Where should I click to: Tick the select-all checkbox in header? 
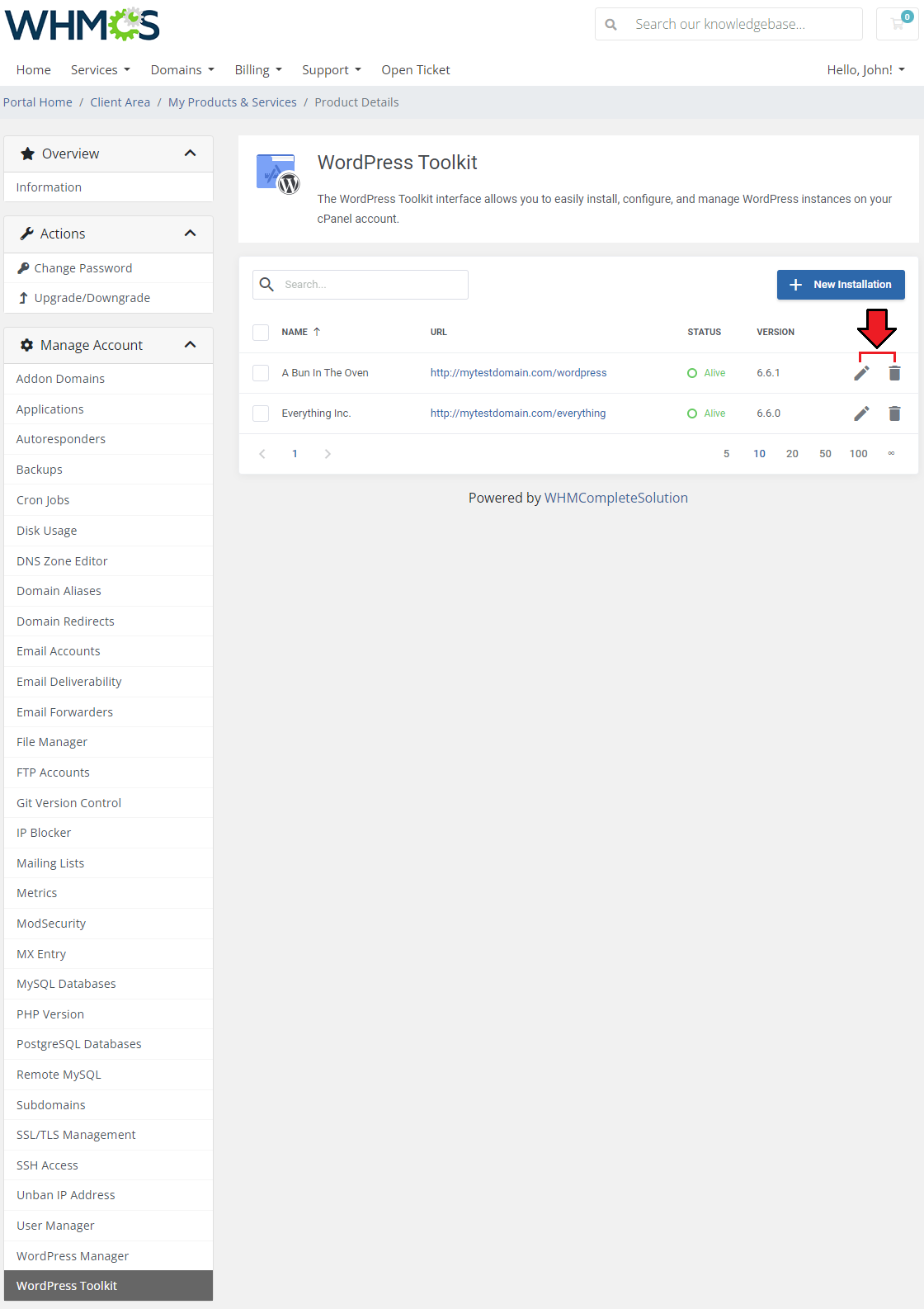[261, 333]
